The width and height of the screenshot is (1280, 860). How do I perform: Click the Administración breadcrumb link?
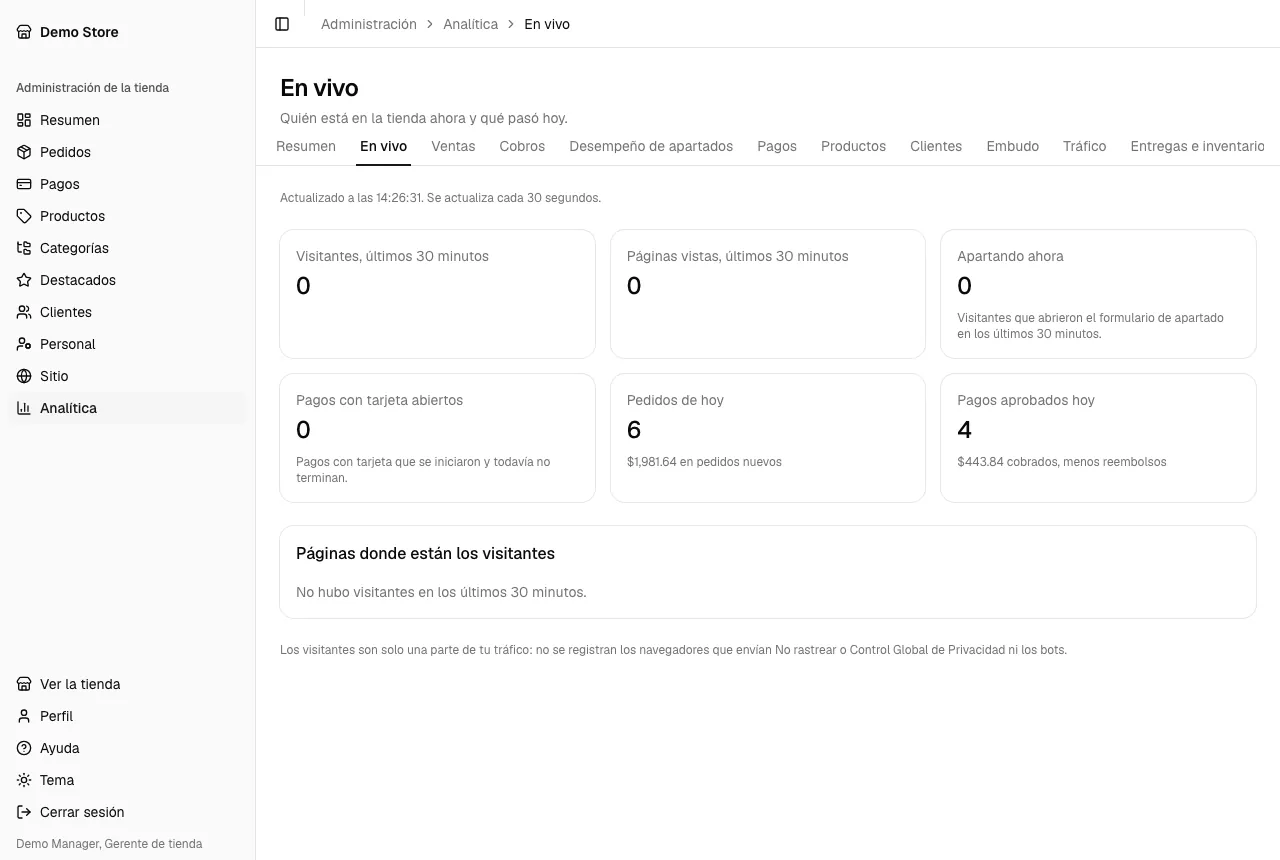[x=369, y=24]
